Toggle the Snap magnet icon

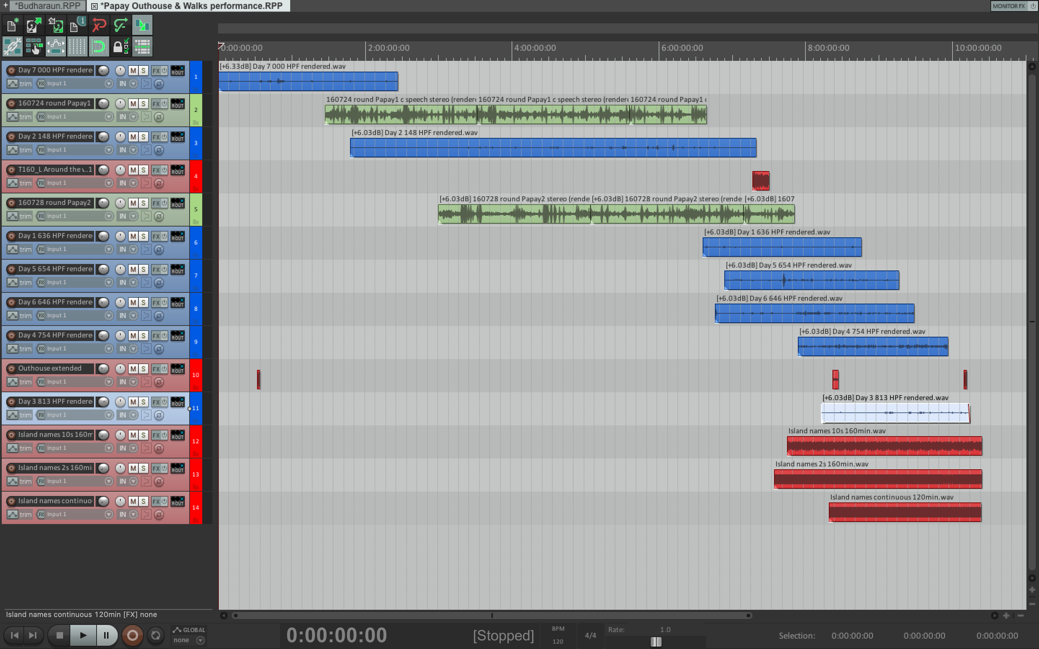point(99,47)
